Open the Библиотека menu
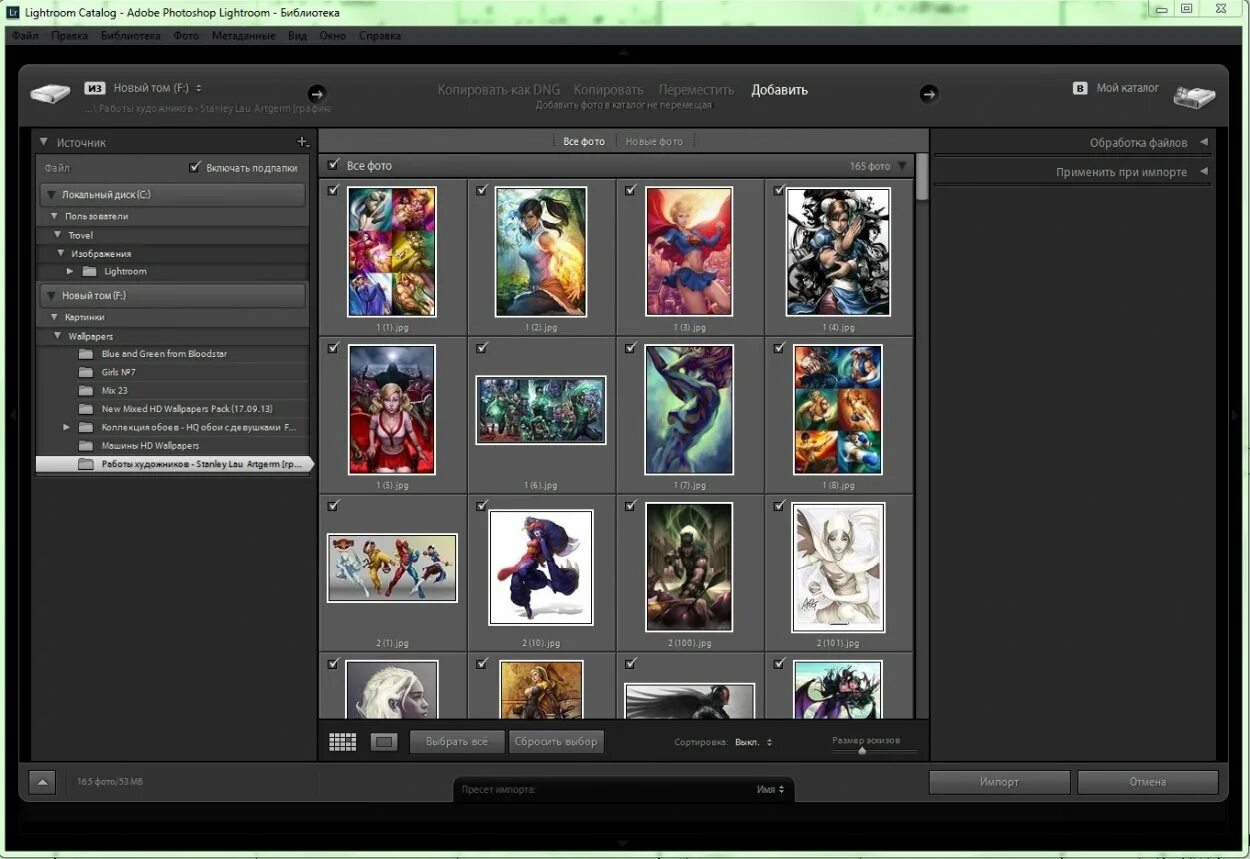The image size is (1250, 859). pyautogui.click(x=130, y=35)
